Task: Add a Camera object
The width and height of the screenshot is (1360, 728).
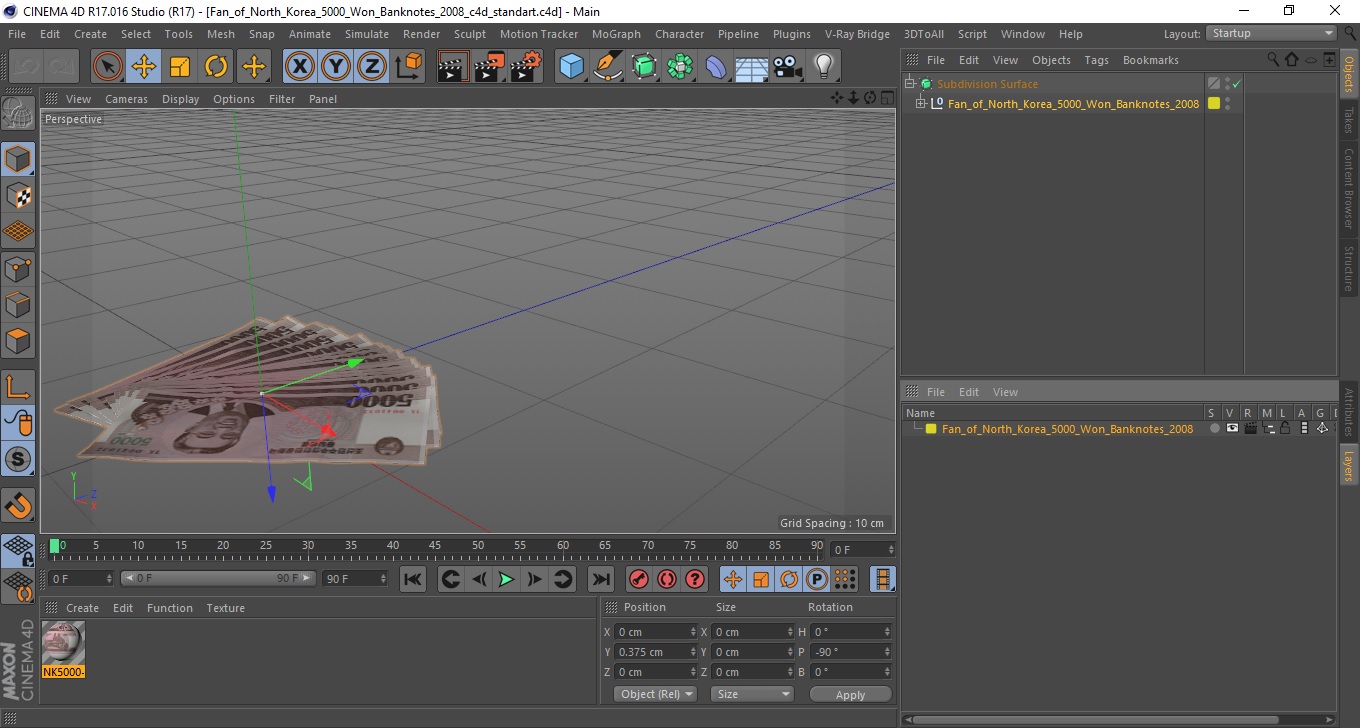Action: 787,67
